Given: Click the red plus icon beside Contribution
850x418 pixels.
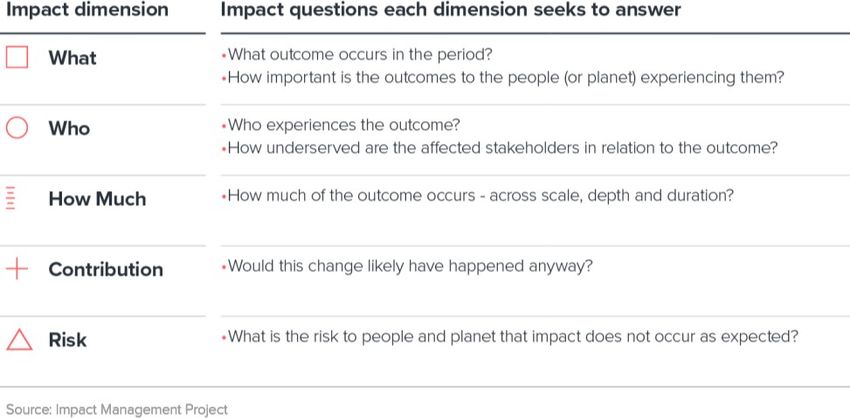Looking at the screenshot, I should point(17,269).
